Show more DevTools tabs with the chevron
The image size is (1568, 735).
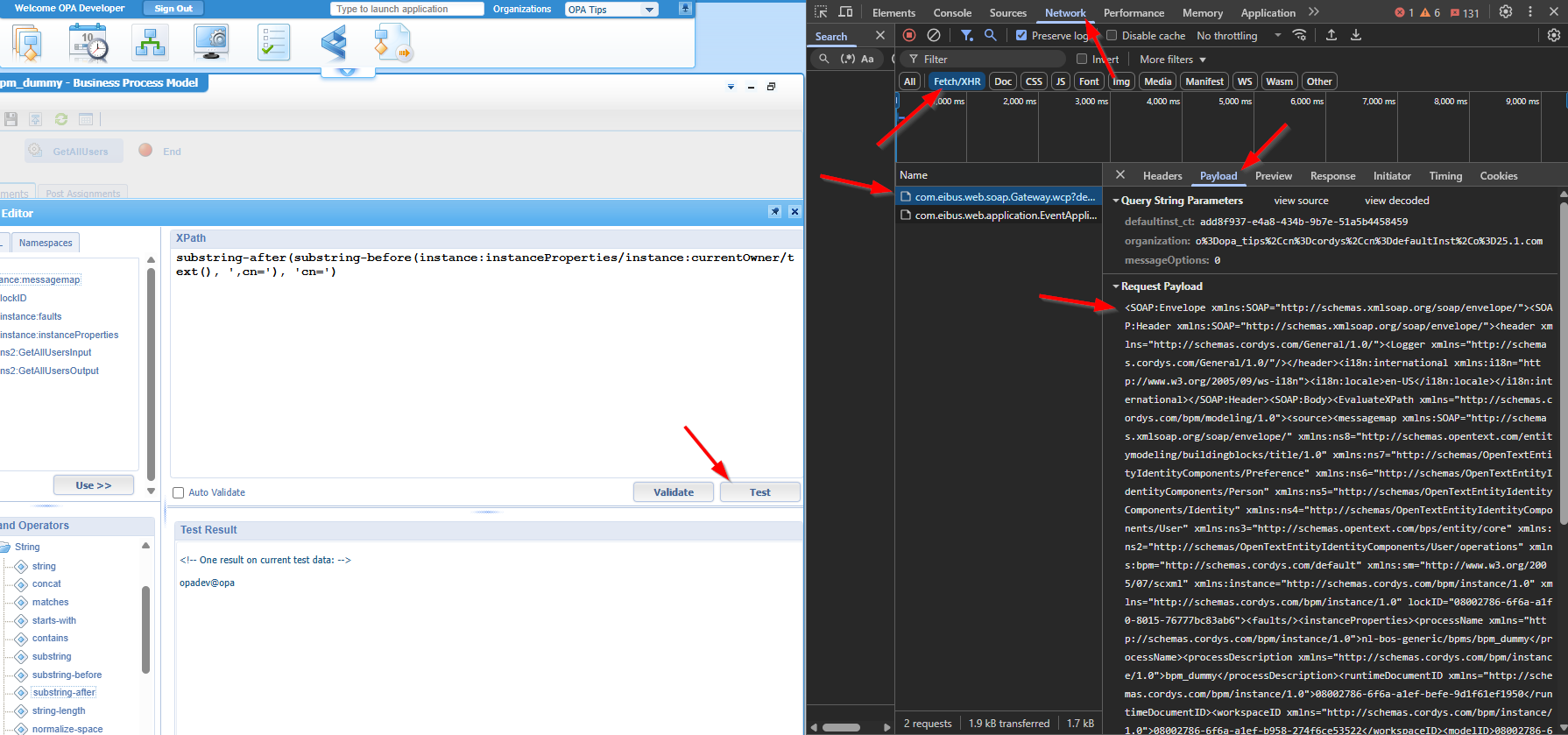coord(1313,12)
